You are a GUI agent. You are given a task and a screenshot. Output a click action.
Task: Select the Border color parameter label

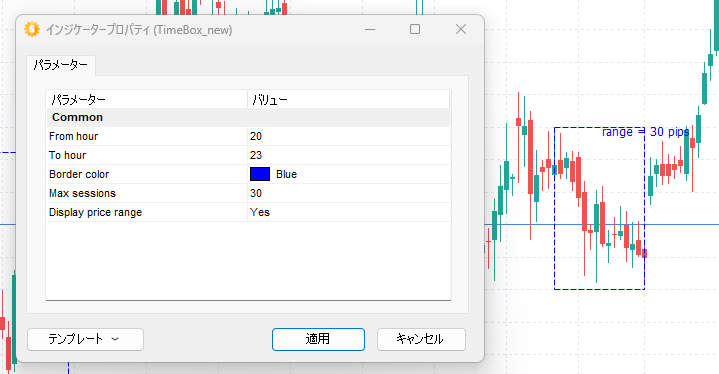(x=79, y=174)
